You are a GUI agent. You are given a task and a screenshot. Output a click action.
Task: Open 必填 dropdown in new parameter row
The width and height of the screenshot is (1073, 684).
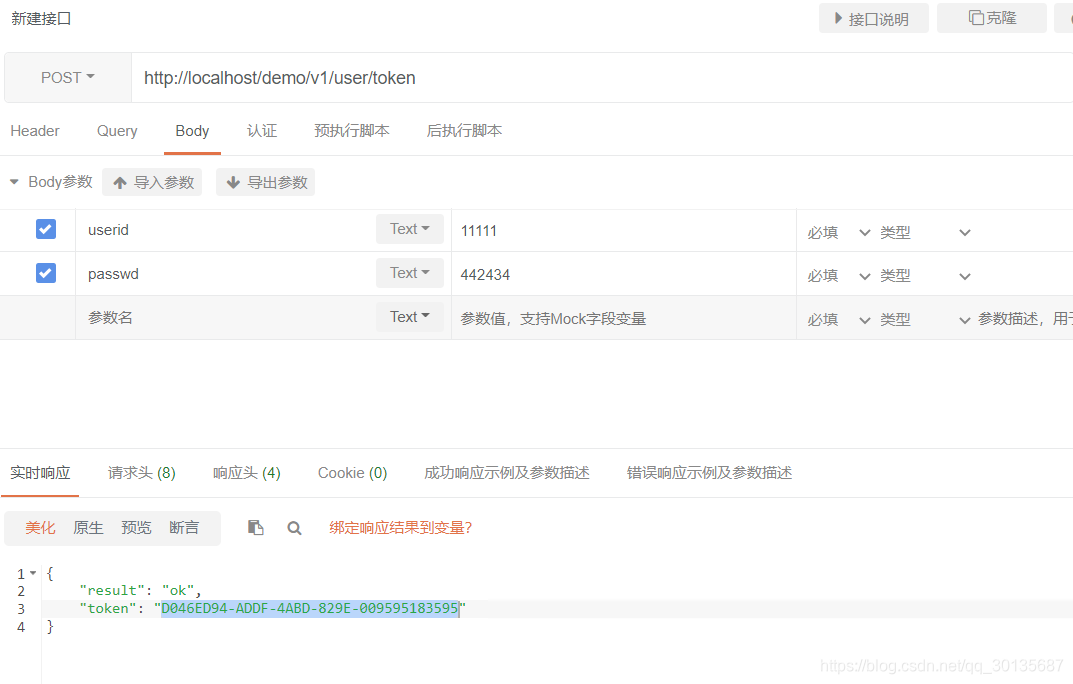pyautogui.click(x=838, y=319)
